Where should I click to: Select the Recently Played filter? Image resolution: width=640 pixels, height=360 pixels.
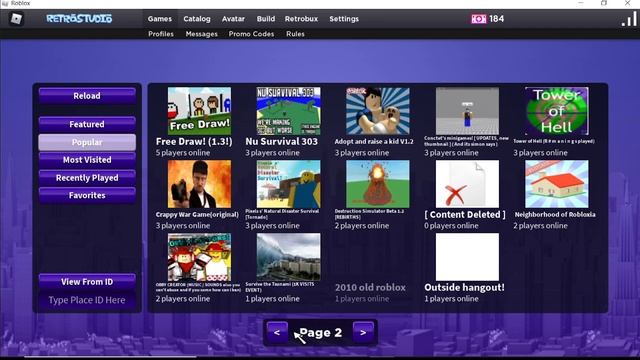[87, 178]
